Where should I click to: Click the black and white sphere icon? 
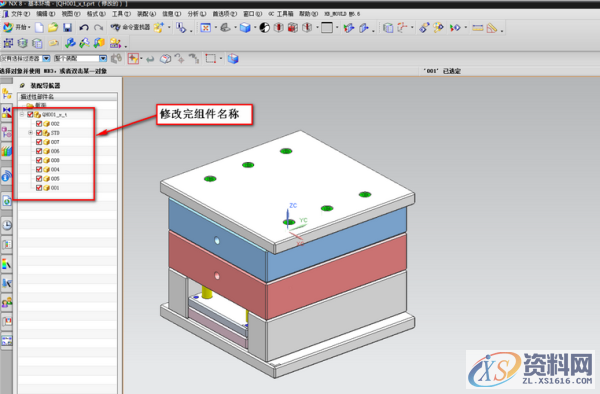point(264,28)
